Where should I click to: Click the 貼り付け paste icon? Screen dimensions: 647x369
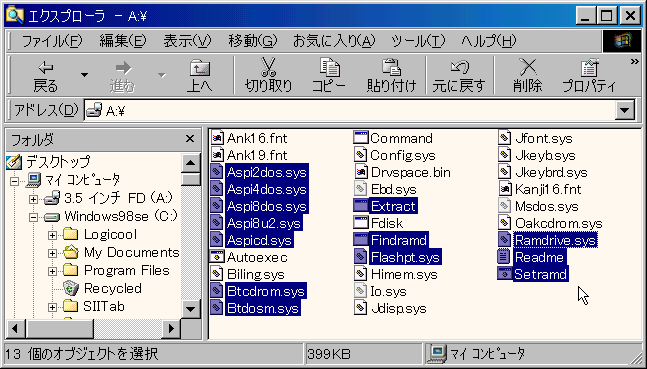391,67
